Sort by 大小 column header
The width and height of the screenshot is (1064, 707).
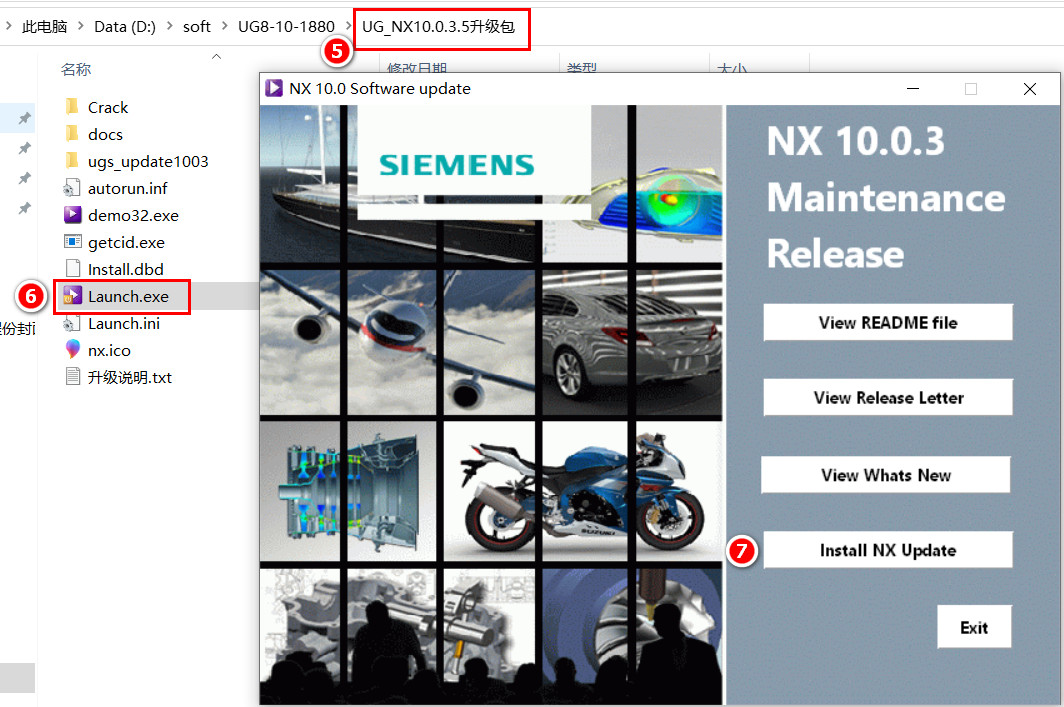[732, 68]
